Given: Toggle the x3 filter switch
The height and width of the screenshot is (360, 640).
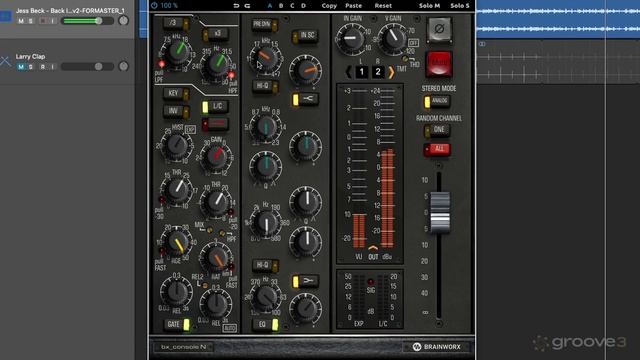Looking at the screenshot, I should pyautogui.click(x=215, y=34).
